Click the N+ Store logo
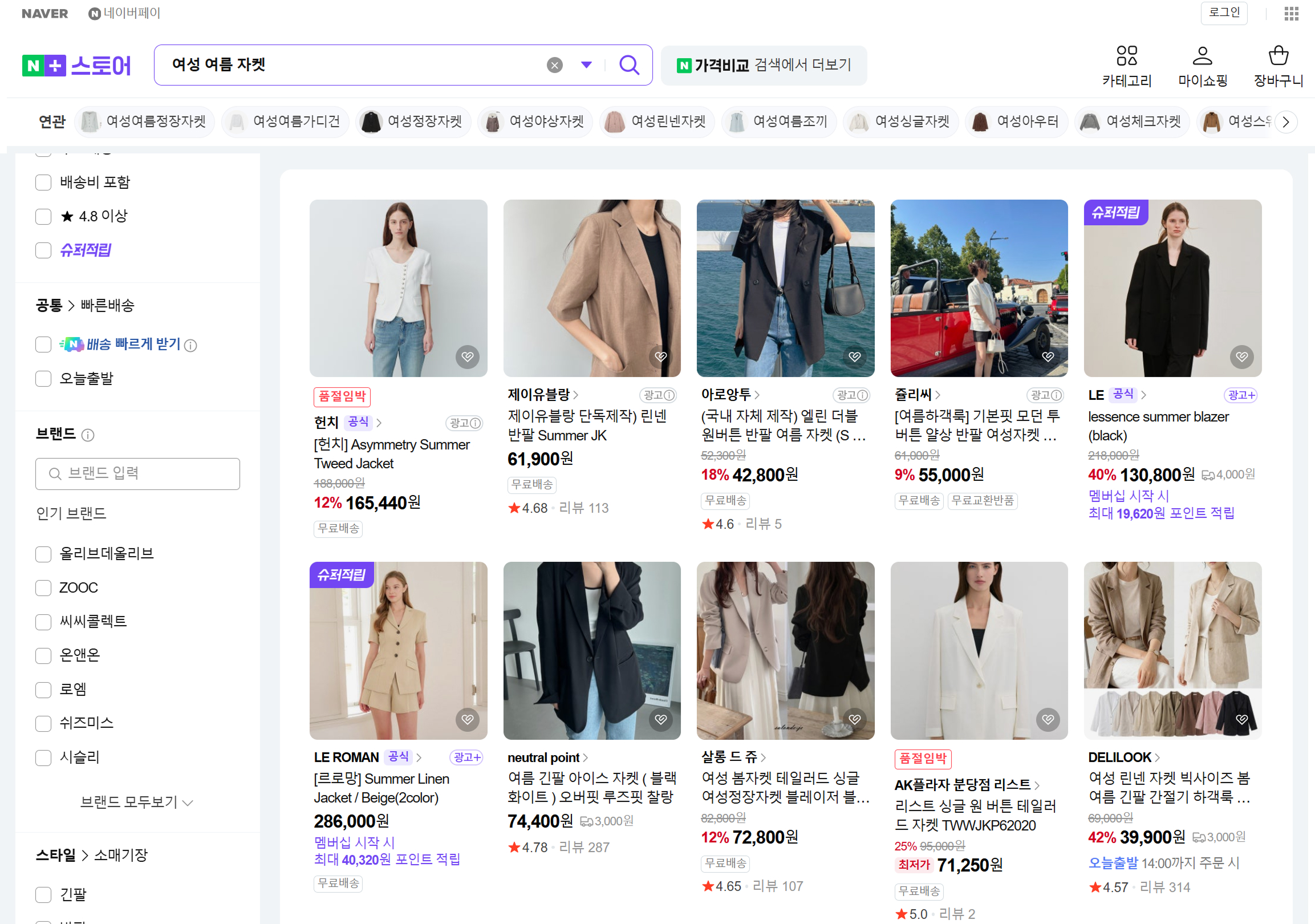 pos(76,65)
